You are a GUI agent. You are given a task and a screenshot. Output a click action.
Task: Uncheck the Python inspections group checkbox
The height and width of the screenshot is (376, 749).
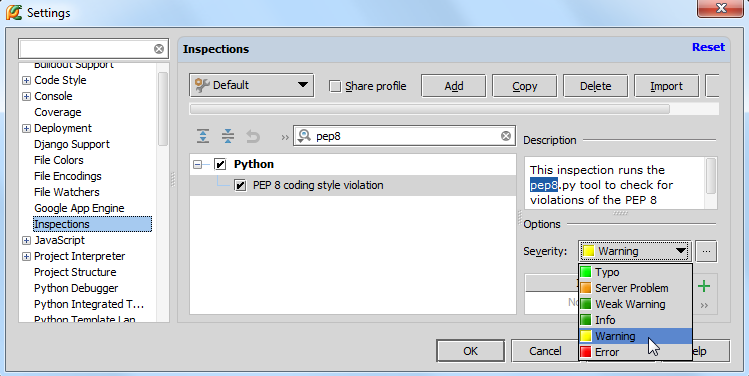pos(220,164)
